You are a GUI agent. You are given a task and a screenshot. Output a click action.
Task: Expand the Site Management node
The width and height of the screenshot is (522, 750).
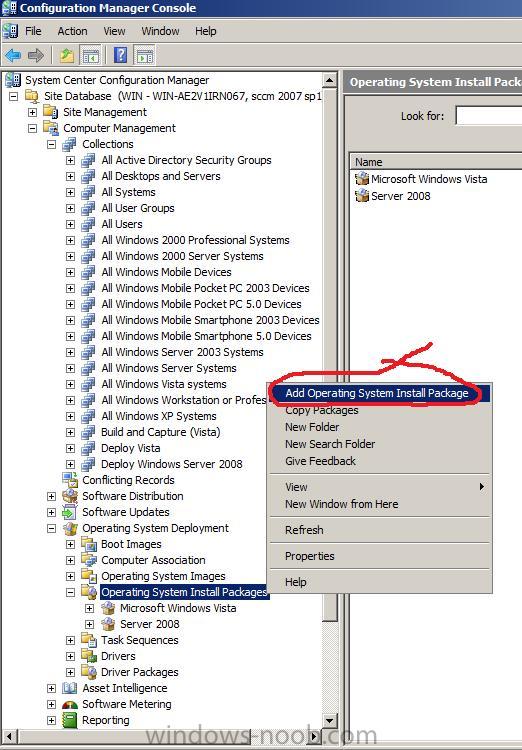[32, 112]
